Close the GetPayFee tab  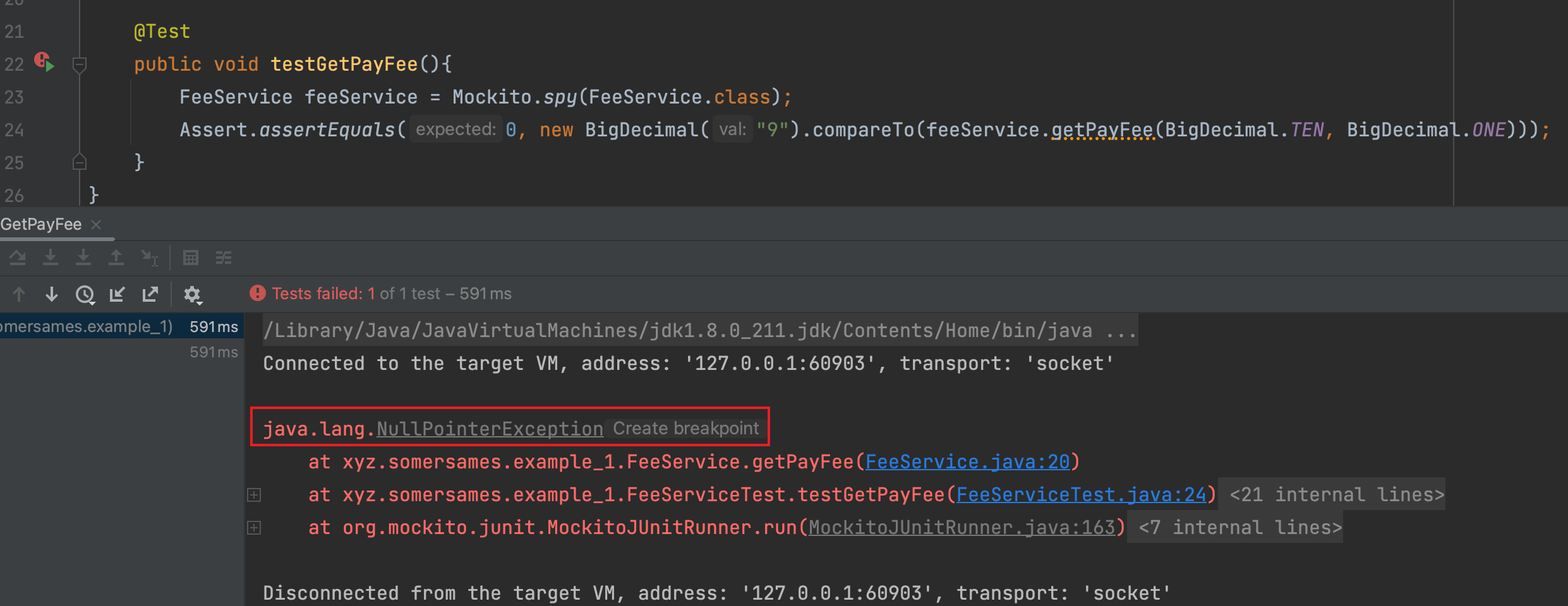coord(96,224)
